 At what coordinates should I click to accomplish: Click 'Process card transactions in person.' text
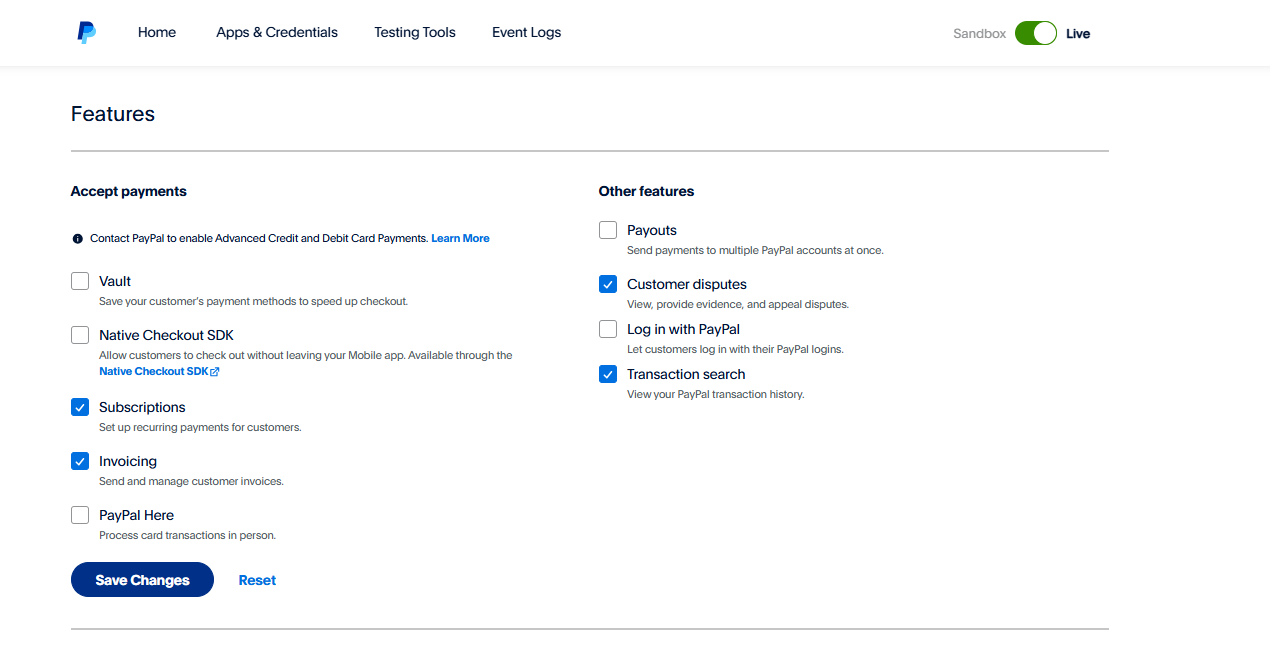click(x=187, y=536)
